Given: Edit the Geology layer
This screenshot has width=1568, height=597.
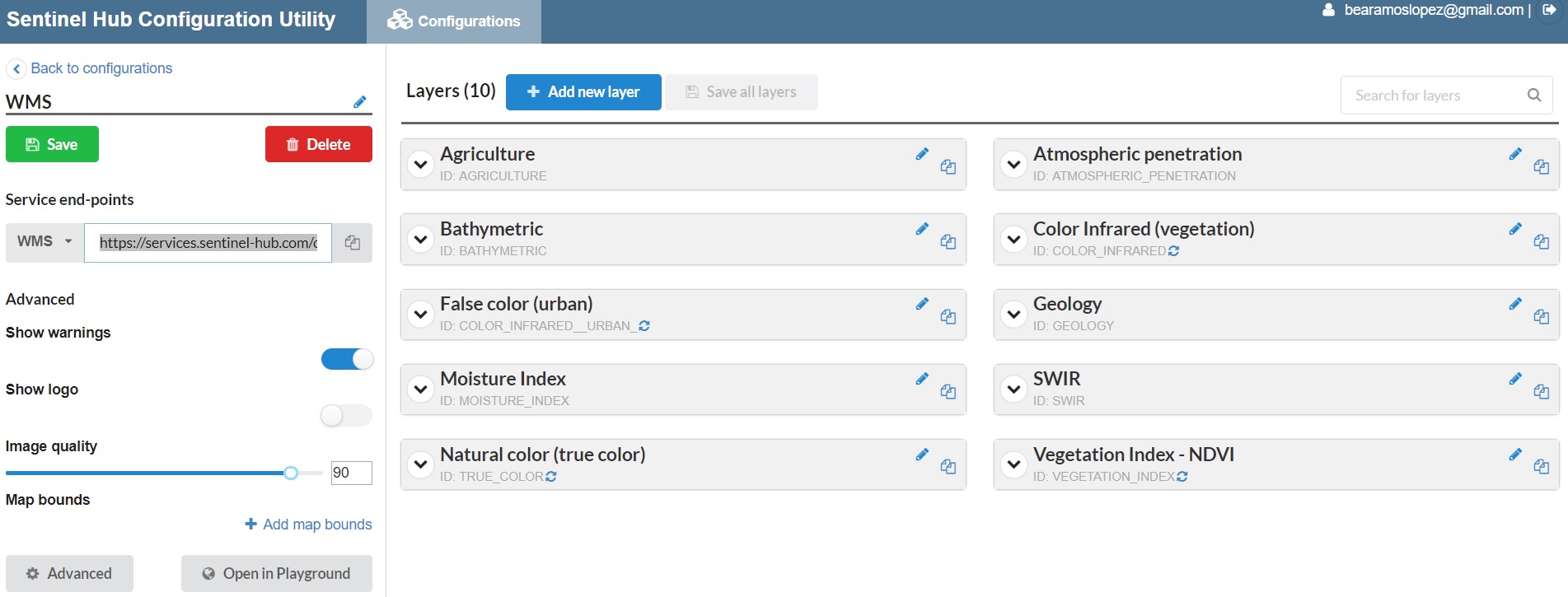Looking at the screenshot, I should (1515, 304).
